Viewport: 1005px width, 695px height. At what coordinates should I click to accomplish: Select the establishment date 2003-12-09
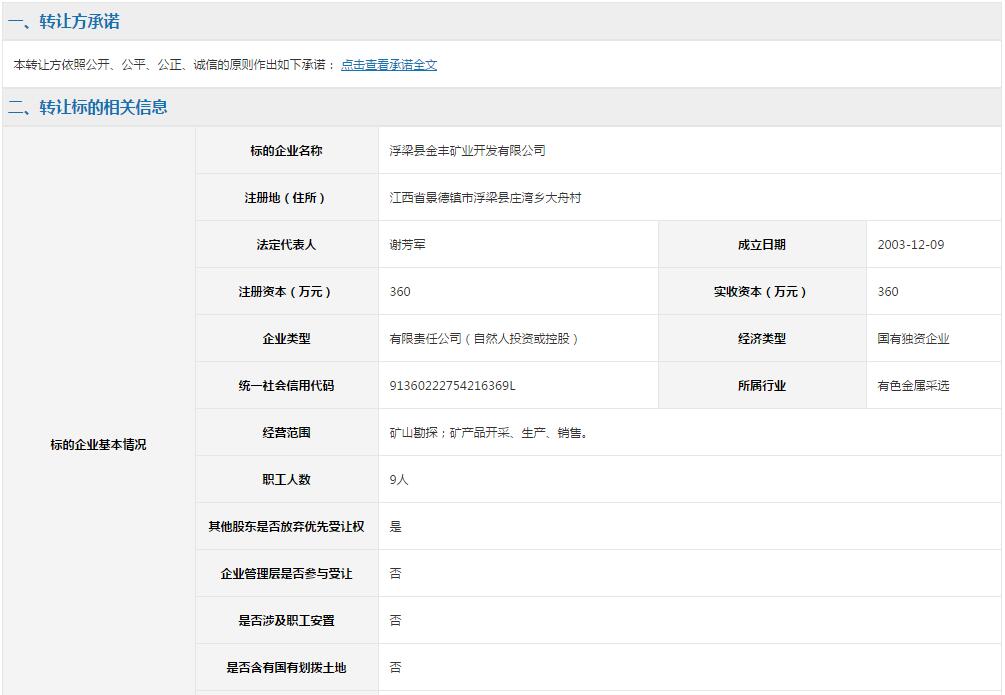click(x=910, y=245)
